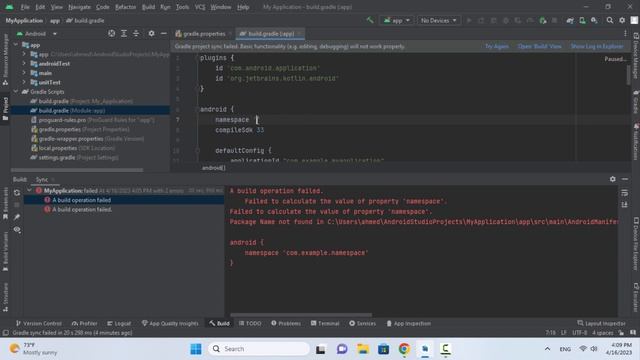640x360 pixels.
Task: Select first 'A build operation failed' row
Action: pos(124,200)
